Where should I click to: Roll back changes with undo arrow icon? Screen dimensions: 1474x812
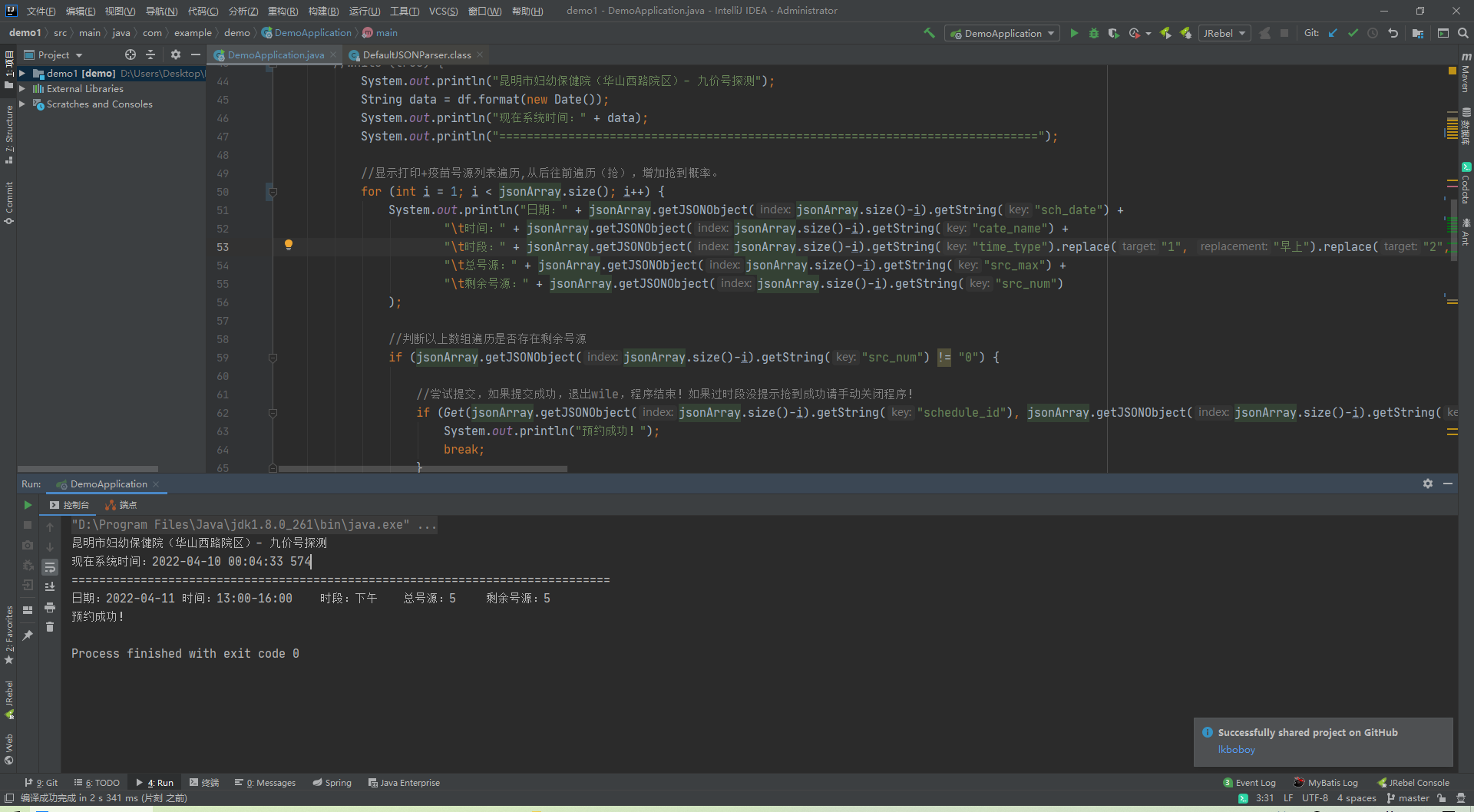(x=1393, y=33)
